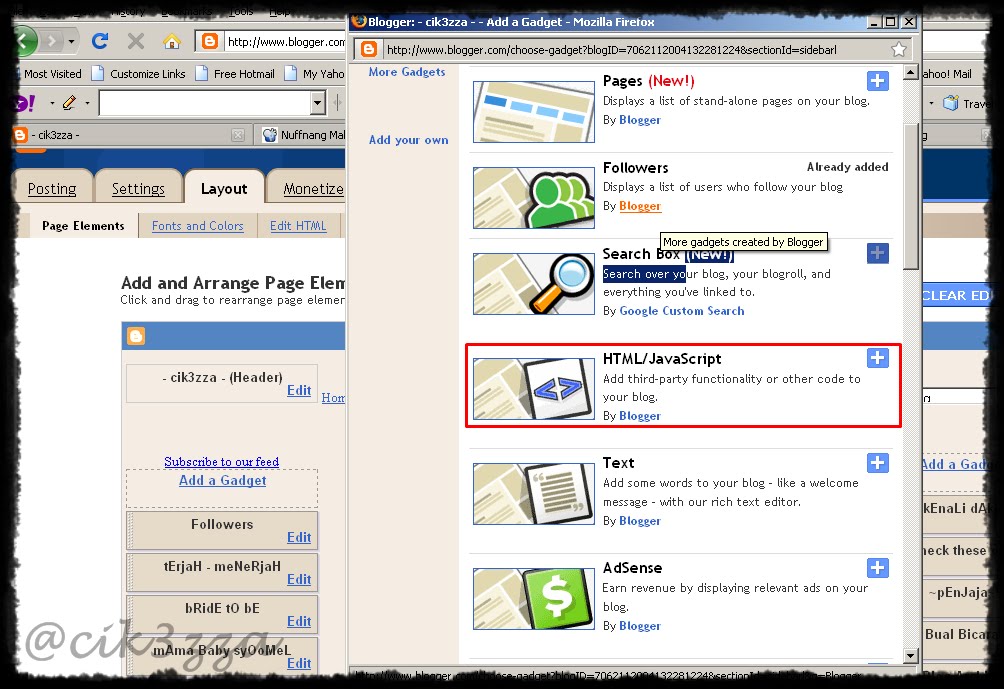Open the Edit HTML sub-tab
1004x689 pixels.
coord(298,226)
